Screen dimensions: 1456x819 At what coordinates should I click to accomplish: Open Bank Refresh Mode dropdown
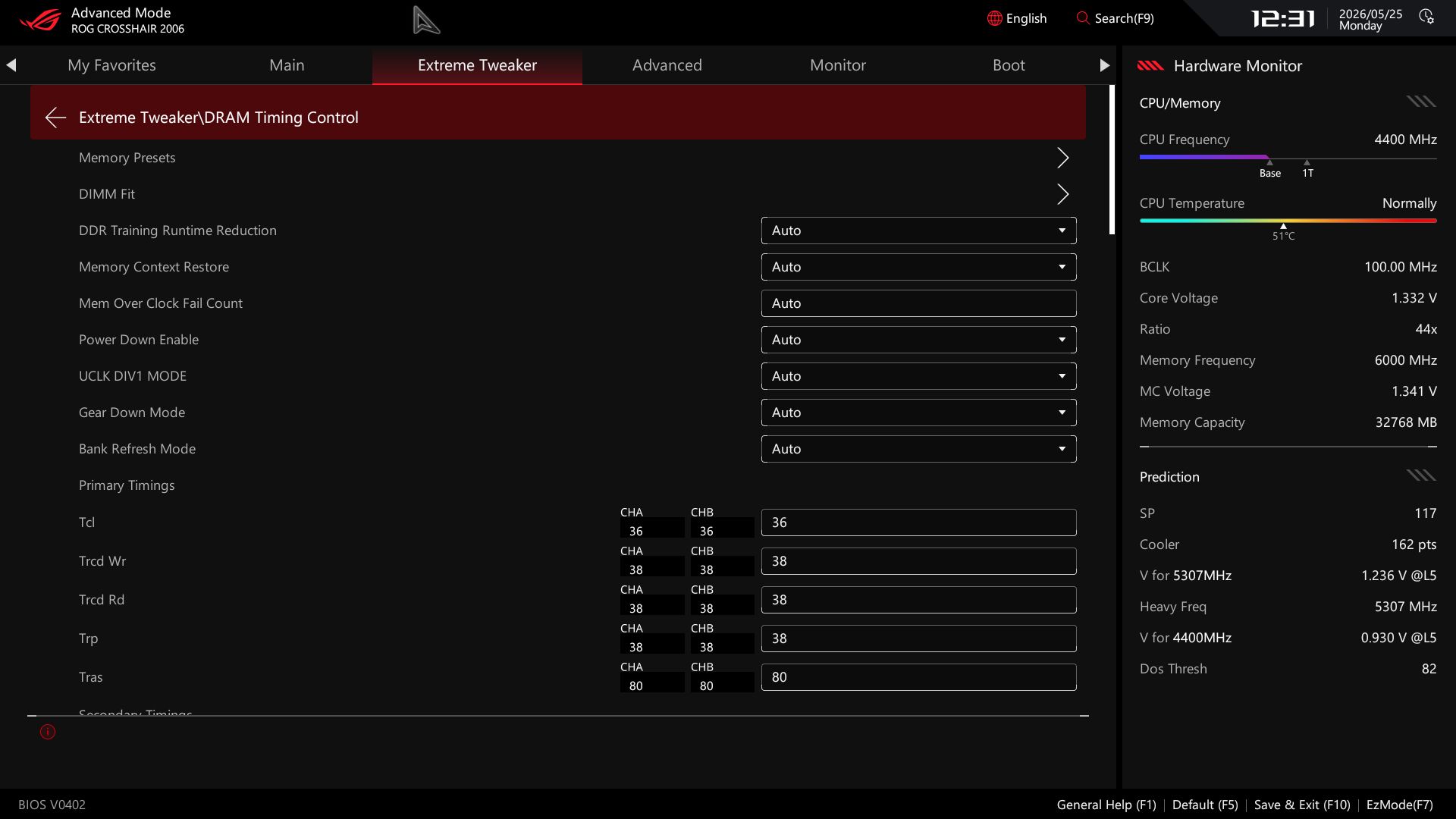tap(918, 449)
